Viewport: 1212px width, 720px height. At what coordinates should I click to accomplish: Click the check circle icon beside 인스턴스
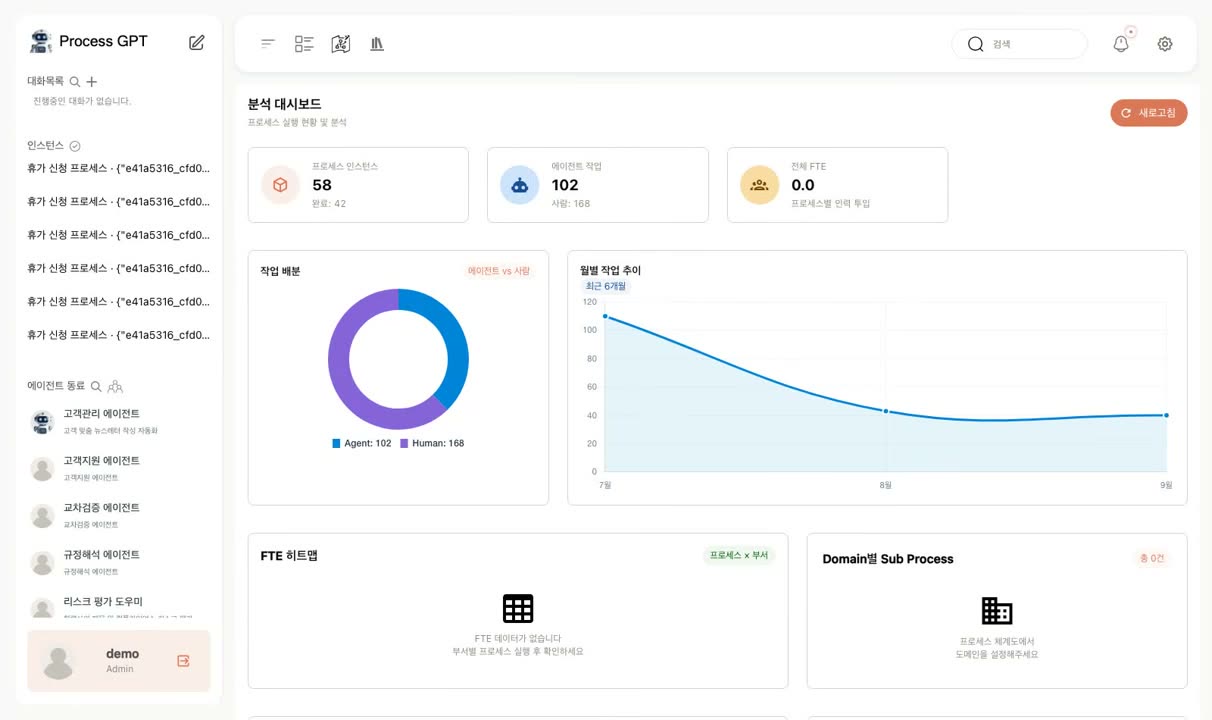pos(75,146)
